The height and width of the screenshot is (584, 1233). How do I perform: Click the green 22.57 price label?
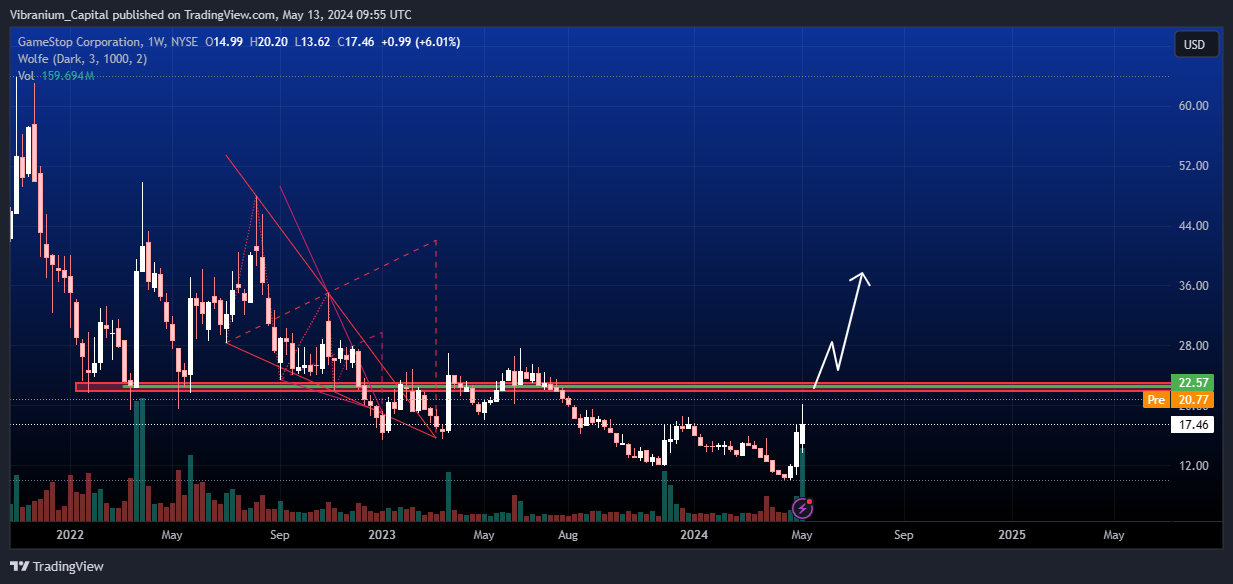click(1194, 383)
